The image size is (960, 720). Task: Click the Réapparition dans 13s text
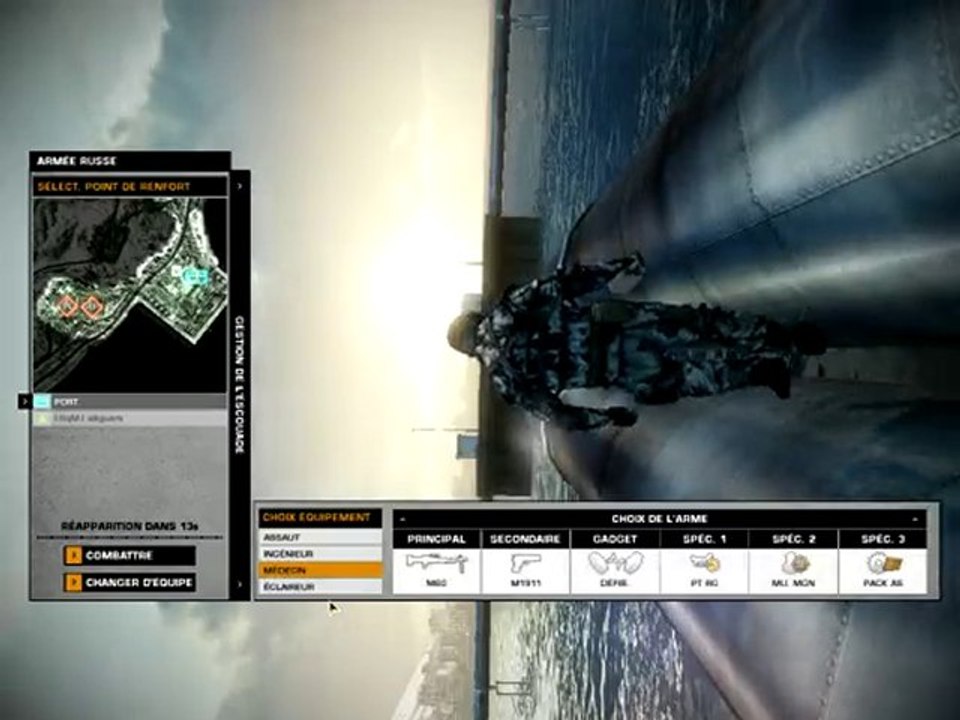tap(130, 526)
